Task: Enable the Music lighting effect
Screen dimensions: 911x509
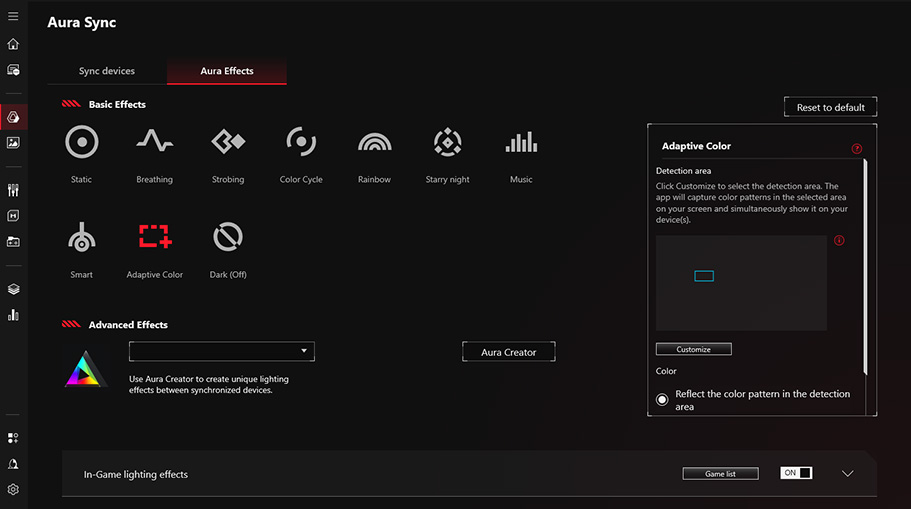Action: [x=521, y=143]
